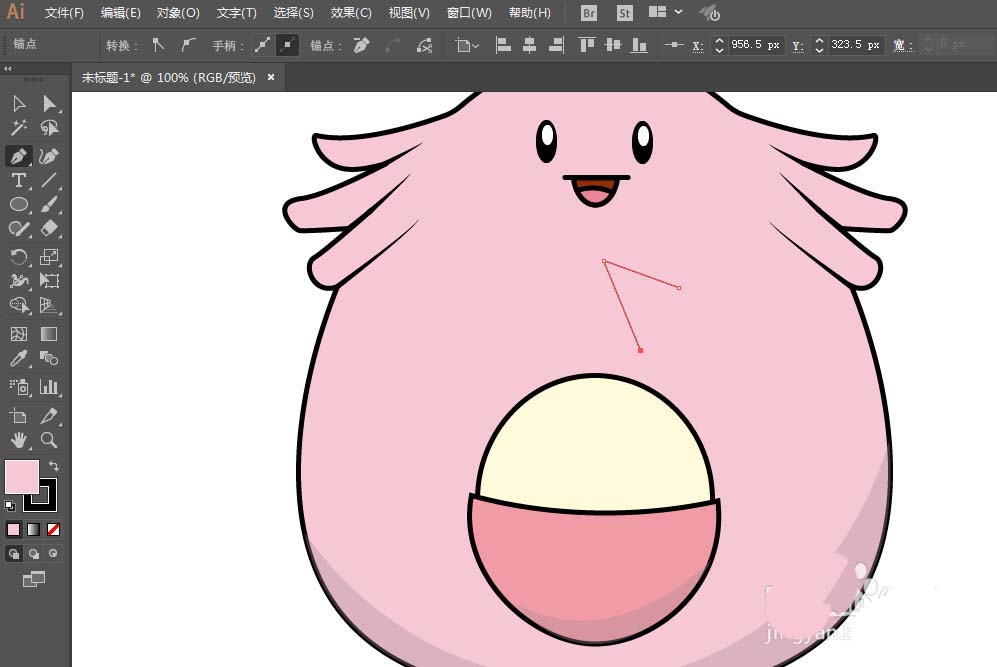Select the Selection tool (black arrow outline)

pyautogui.click(x=19, y=104)
